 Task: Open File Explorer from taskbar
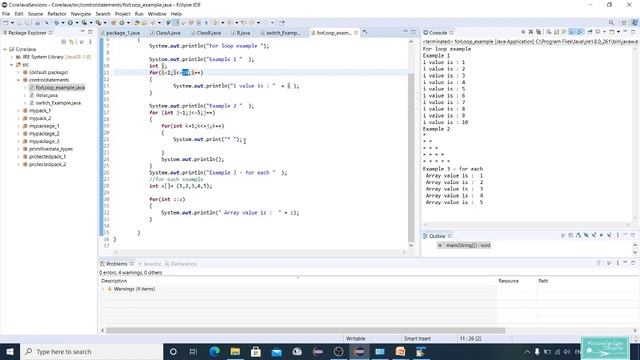point(235,351)
